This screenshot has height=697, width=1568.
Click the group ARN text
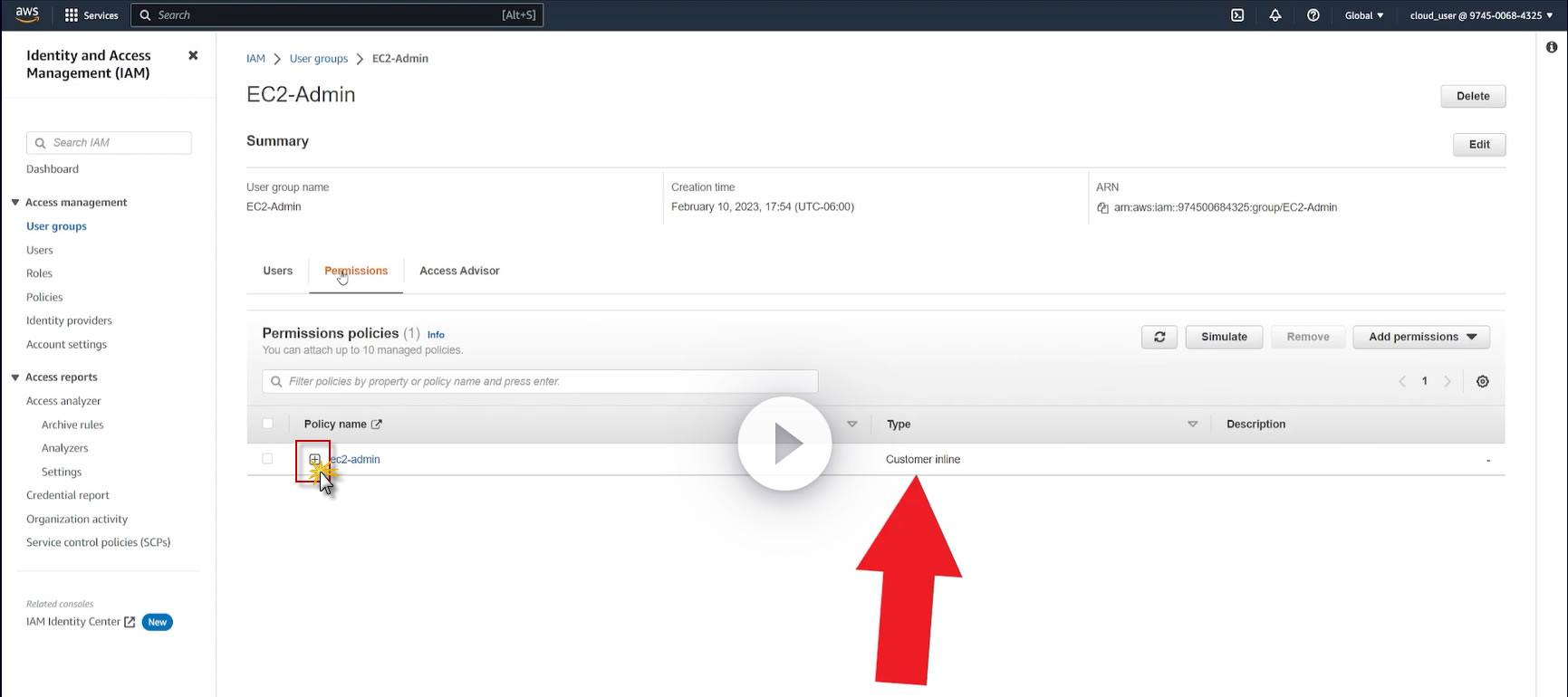point(1226,207)
